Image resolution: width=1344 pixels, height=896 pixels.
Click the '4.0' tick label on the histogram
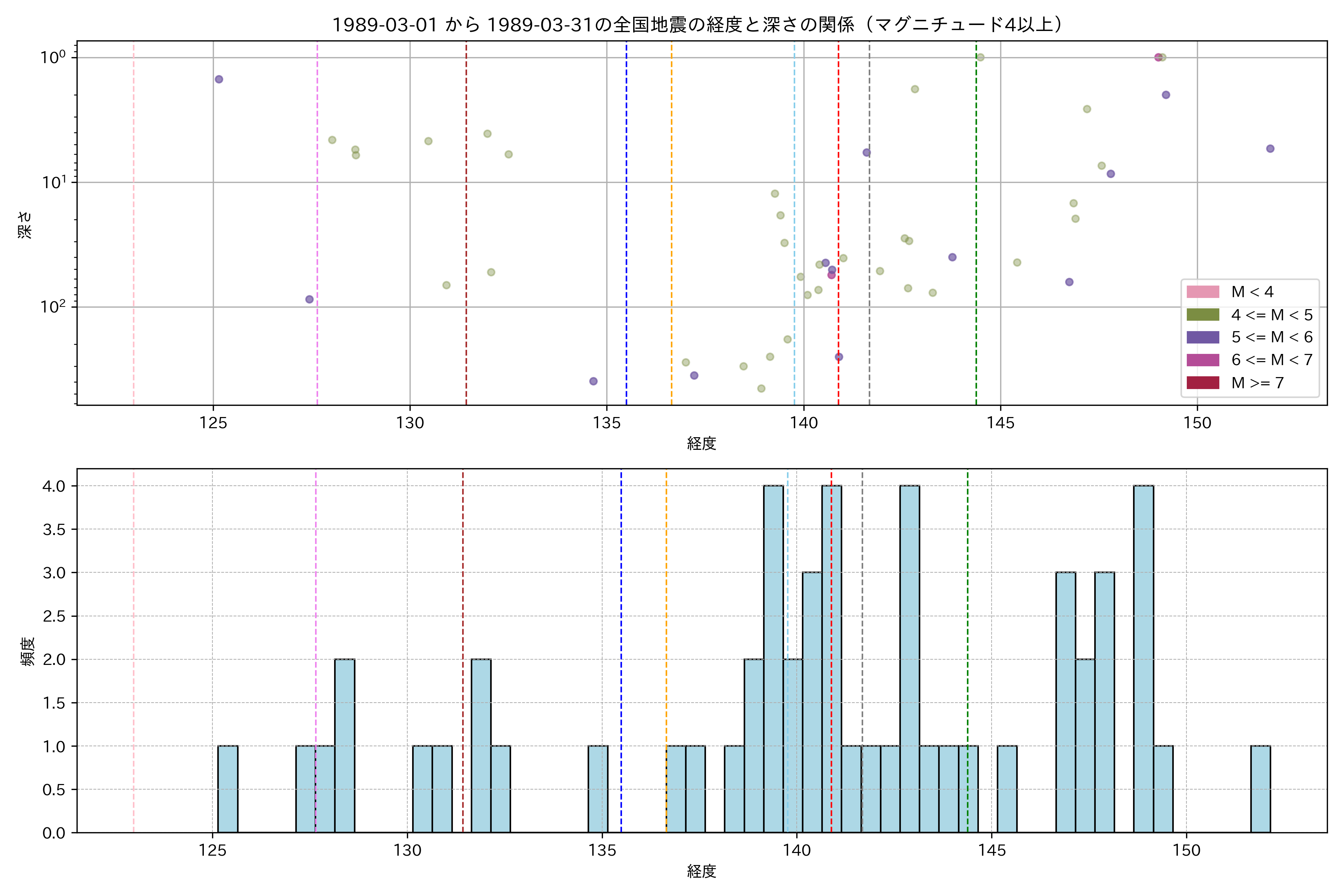[x=54, y=486]
